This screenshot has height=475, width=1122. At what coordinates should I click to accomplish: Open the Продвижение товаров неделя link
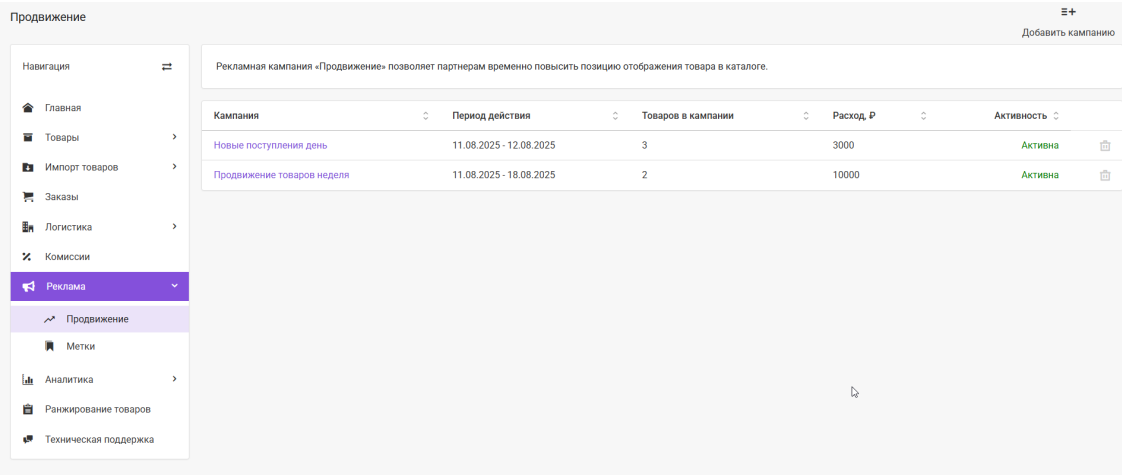[281, 175]
